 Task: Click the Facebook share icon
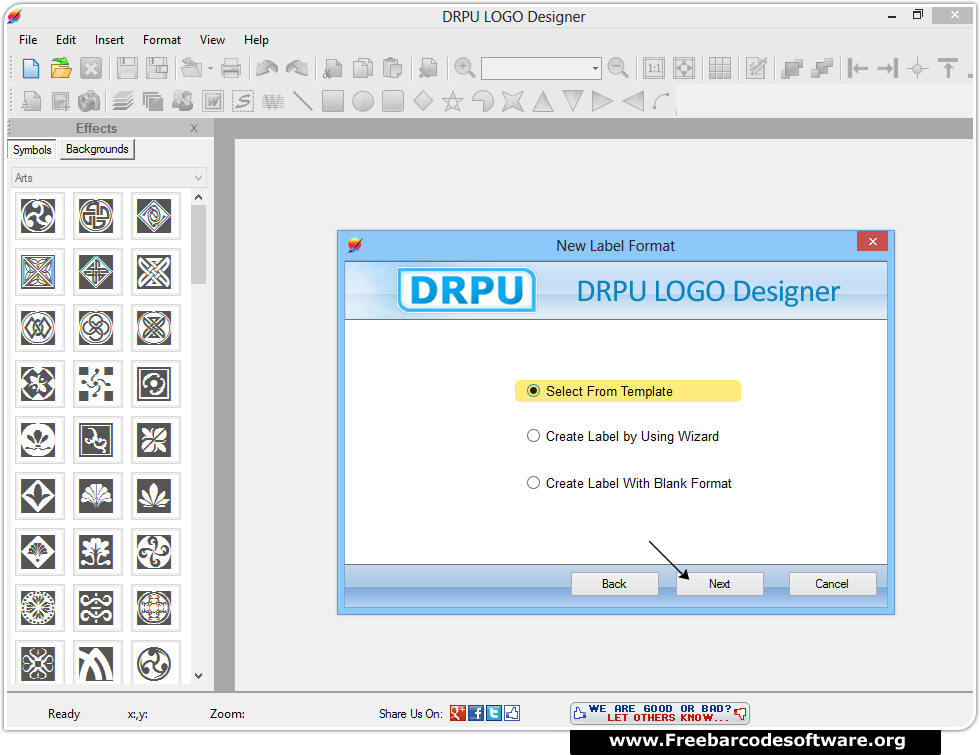[x=476, y=713]
